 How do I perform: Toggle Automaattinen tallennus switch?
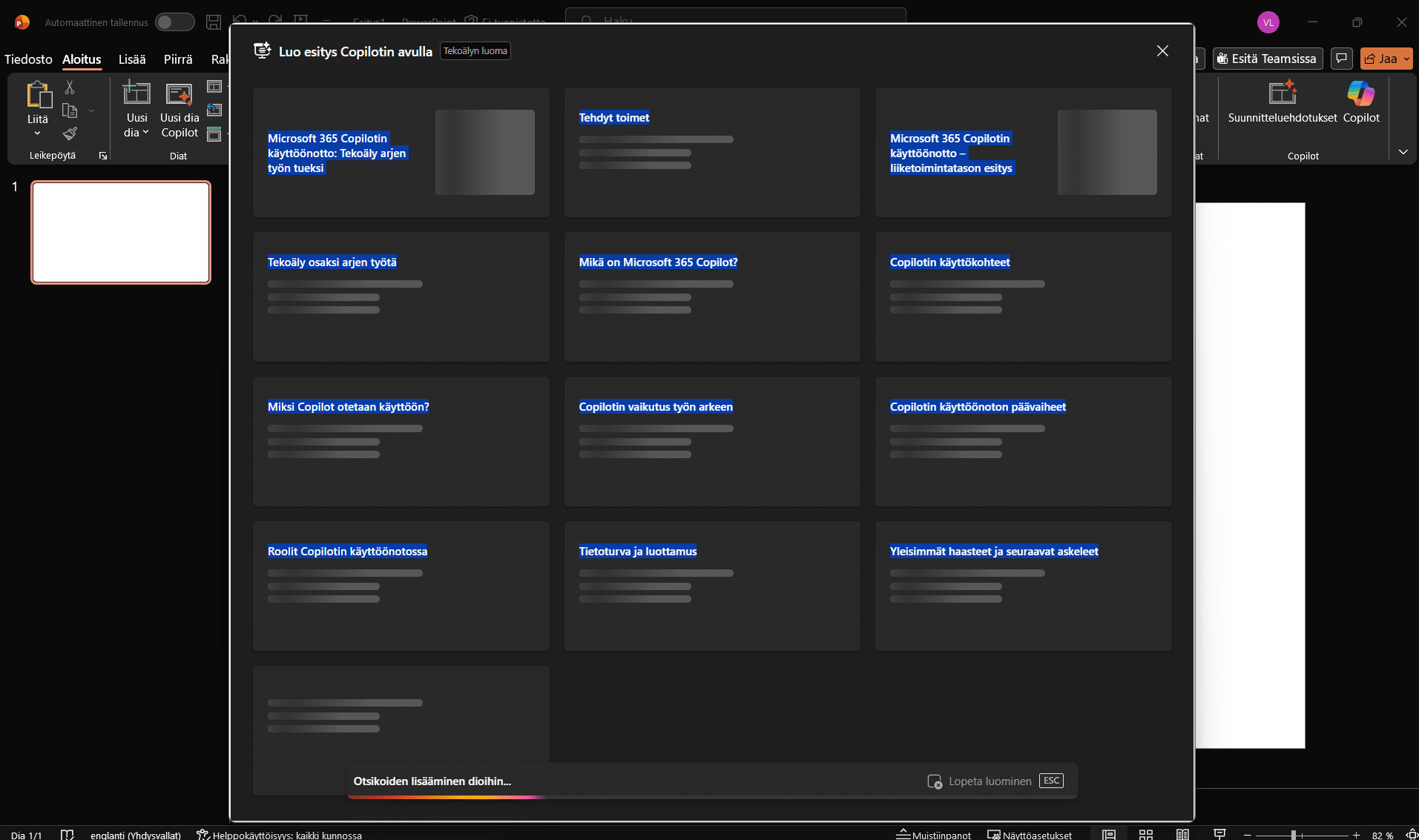point(174,22)
